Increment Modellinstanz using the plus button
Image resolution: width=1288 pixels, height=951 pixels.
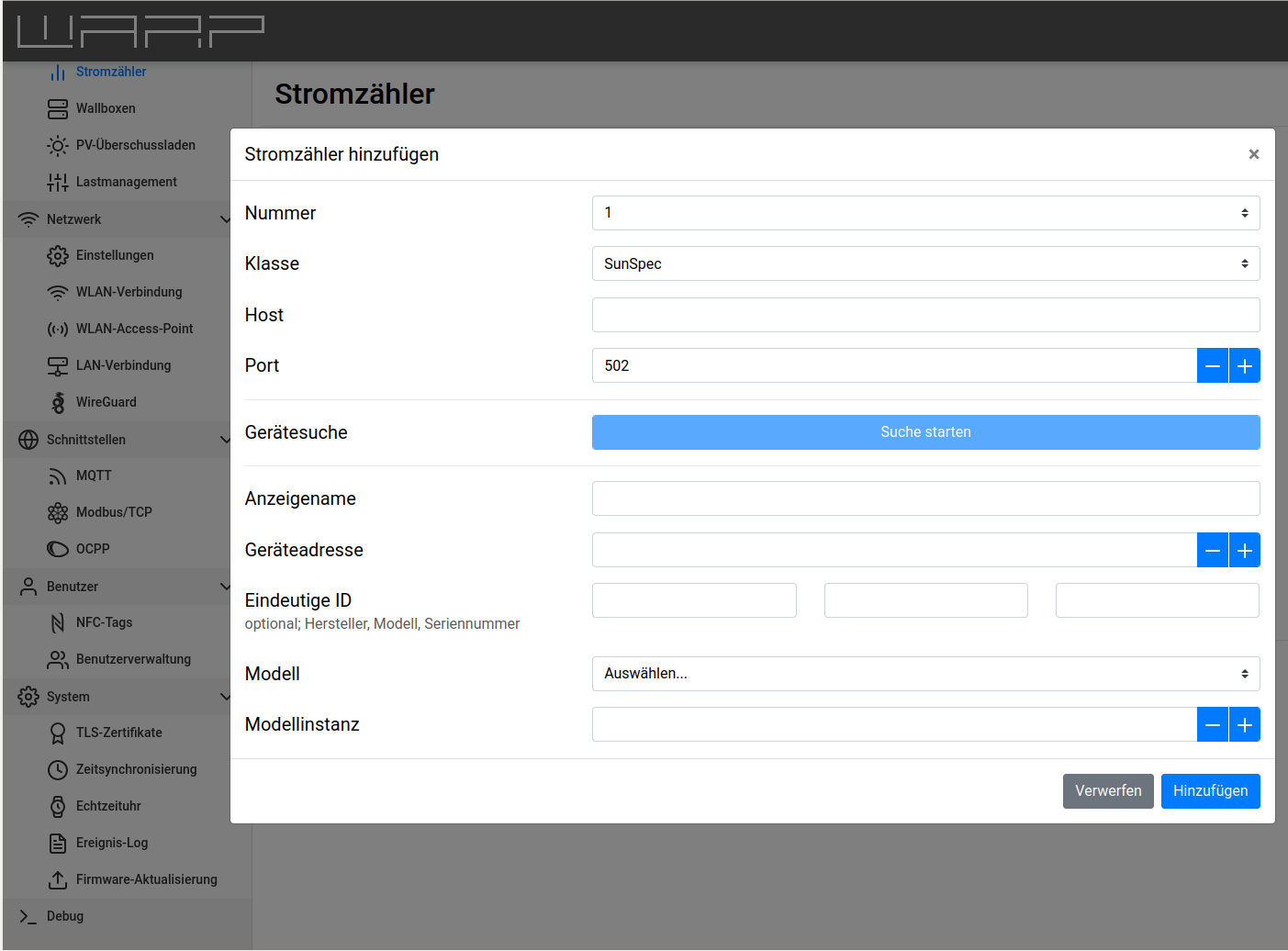pos(1244,725)
